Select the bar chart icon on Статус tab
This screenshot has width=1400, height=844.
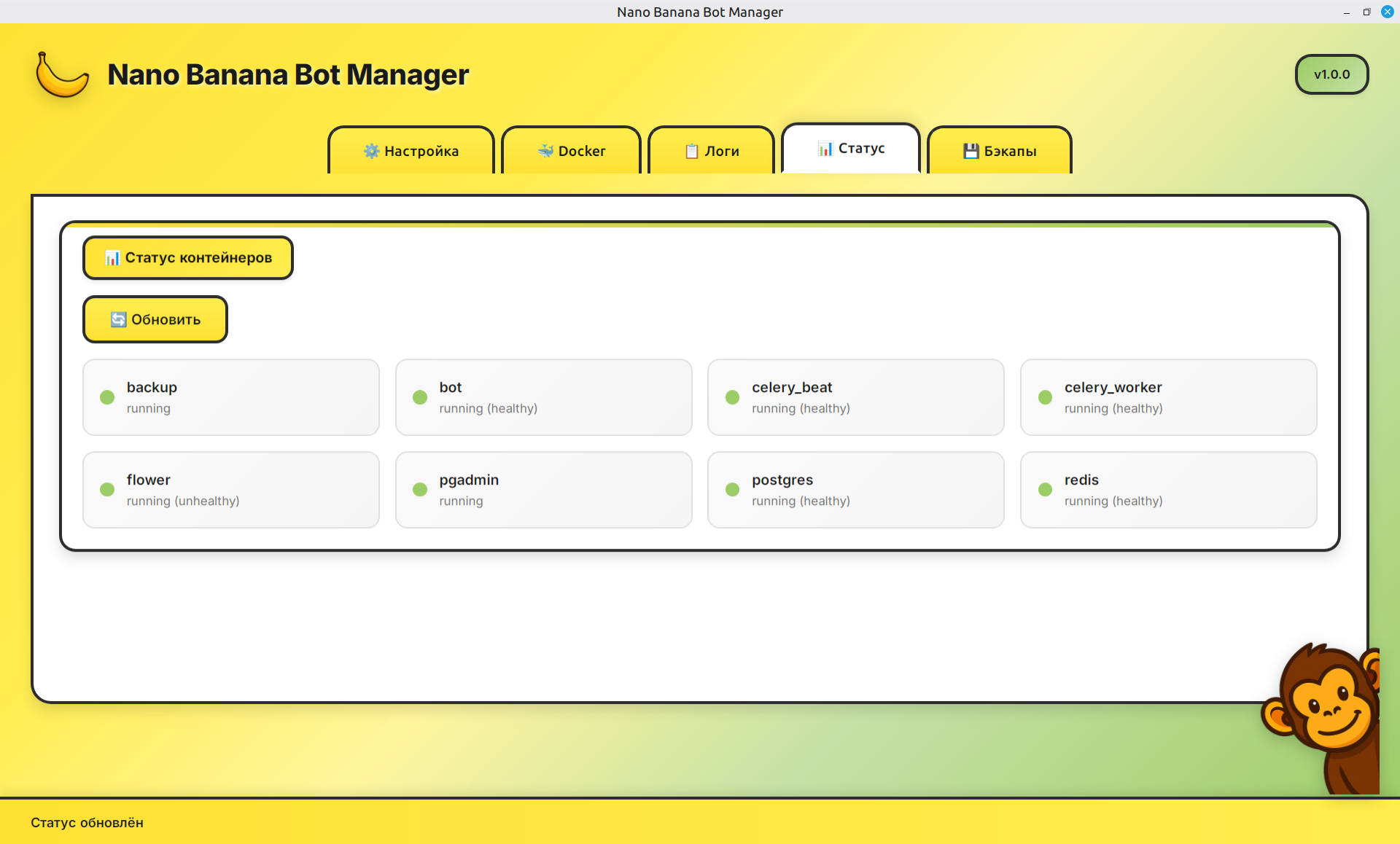(825, 149)
